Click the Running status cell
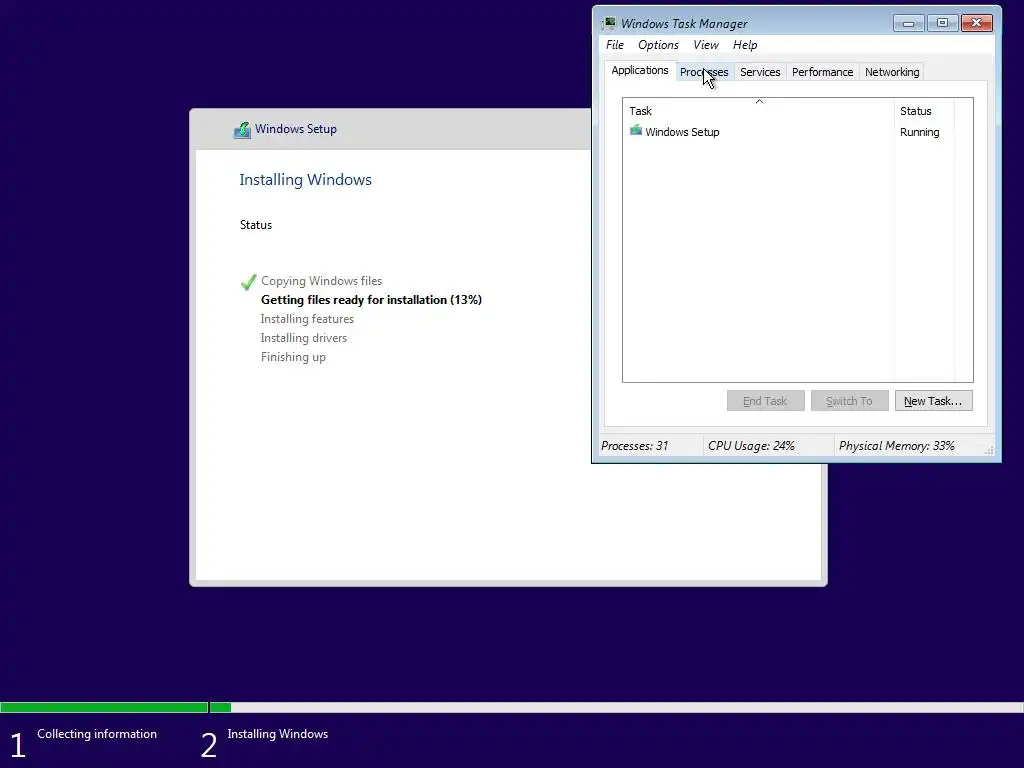The height and width of the screenshot is (768, 1024). [920, 132]
